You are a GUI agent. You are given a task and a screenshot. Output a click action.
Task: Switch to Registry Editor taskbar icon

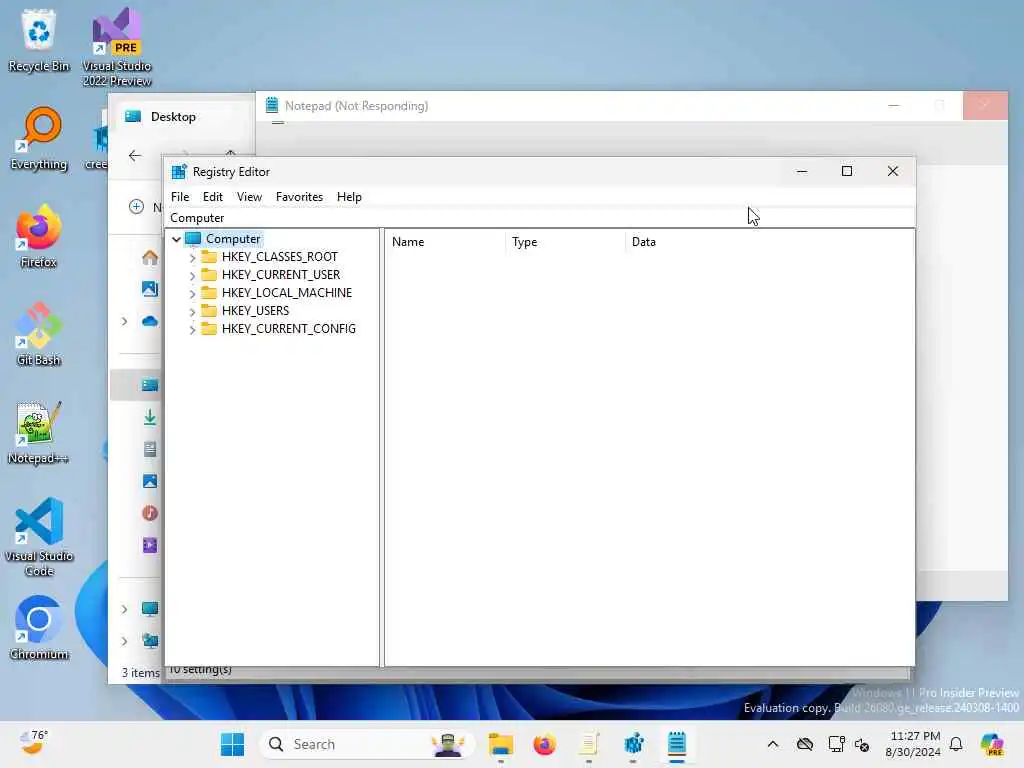pos(633,744)
